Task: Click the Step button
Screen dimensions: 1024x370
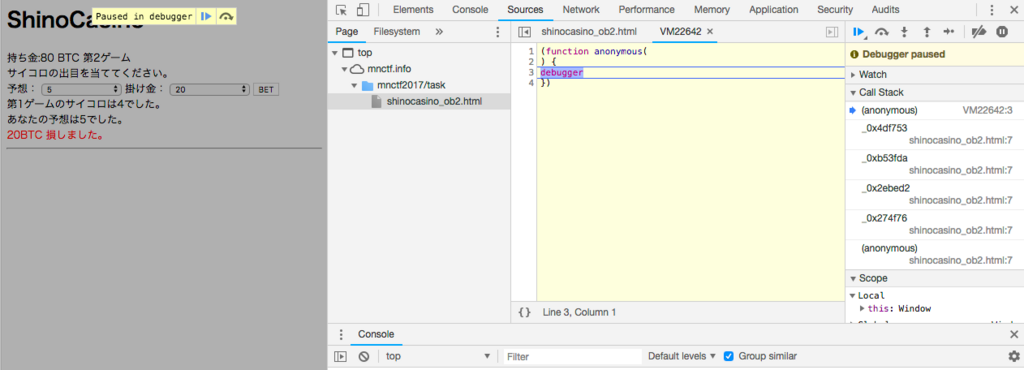Action: [x=949, y=31]
